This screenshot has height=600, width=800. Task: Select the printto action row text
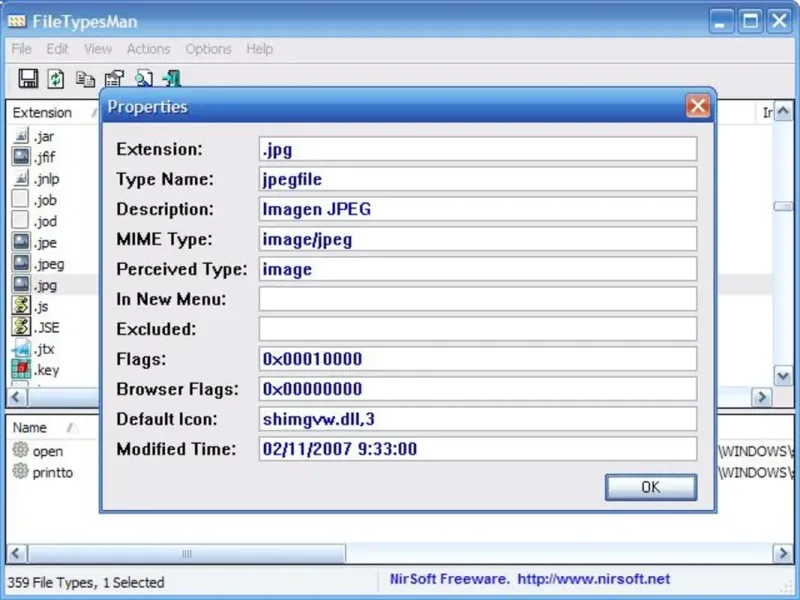[x=53, y=472]
